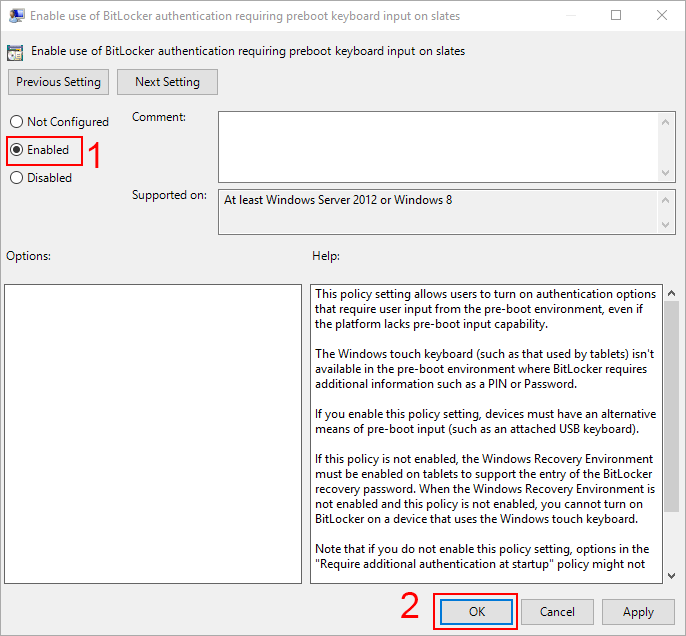
Task: Click the Help pane scroll up arrow
Action: click(671, 293)
